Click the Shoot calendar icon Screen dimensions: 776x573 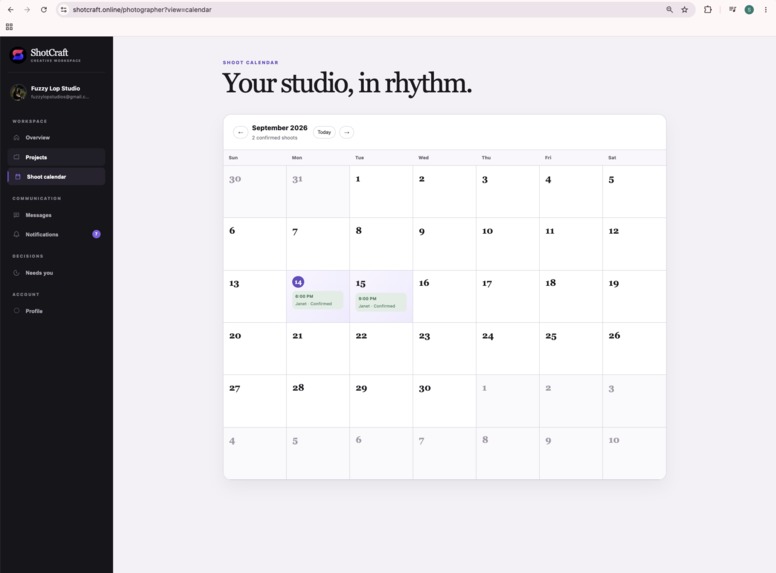tap(18, 177)
